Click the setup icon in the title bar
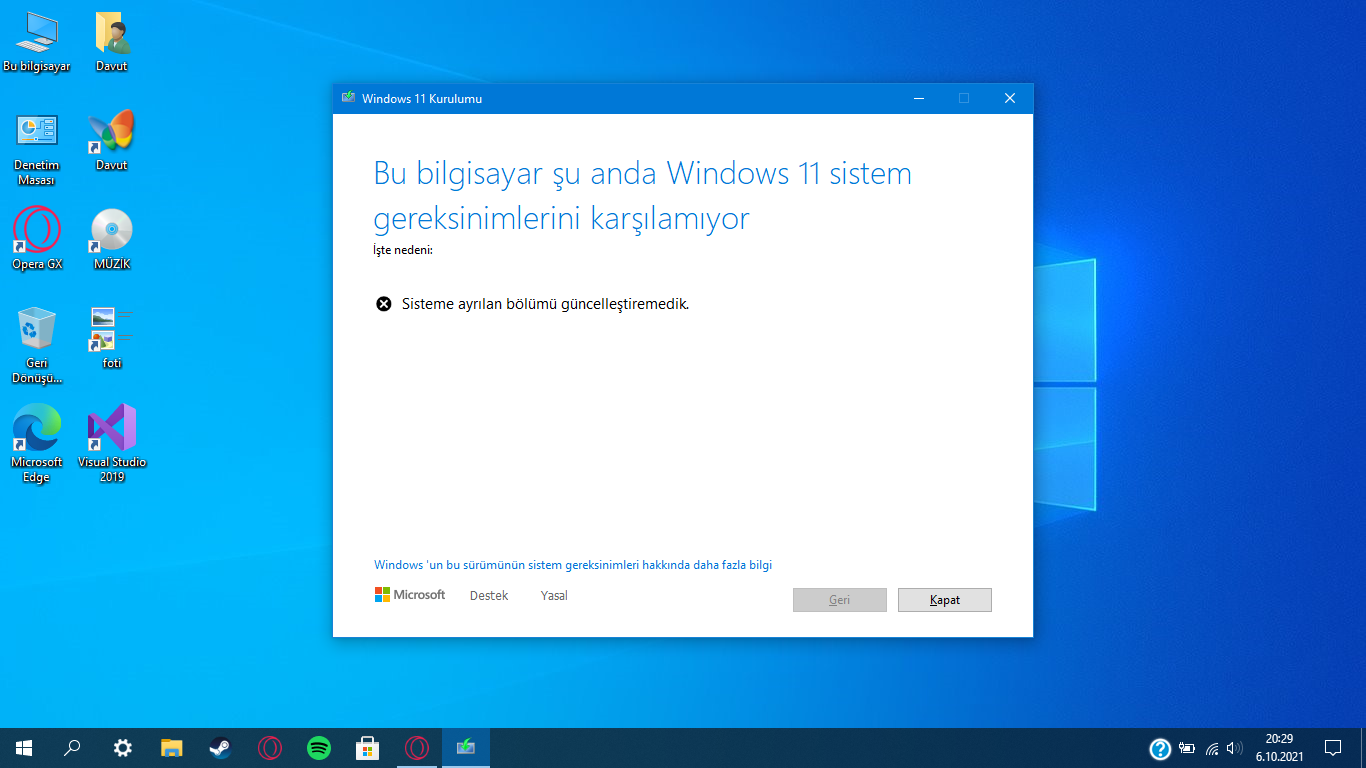 pyautogui.click(x=348, y=98)
